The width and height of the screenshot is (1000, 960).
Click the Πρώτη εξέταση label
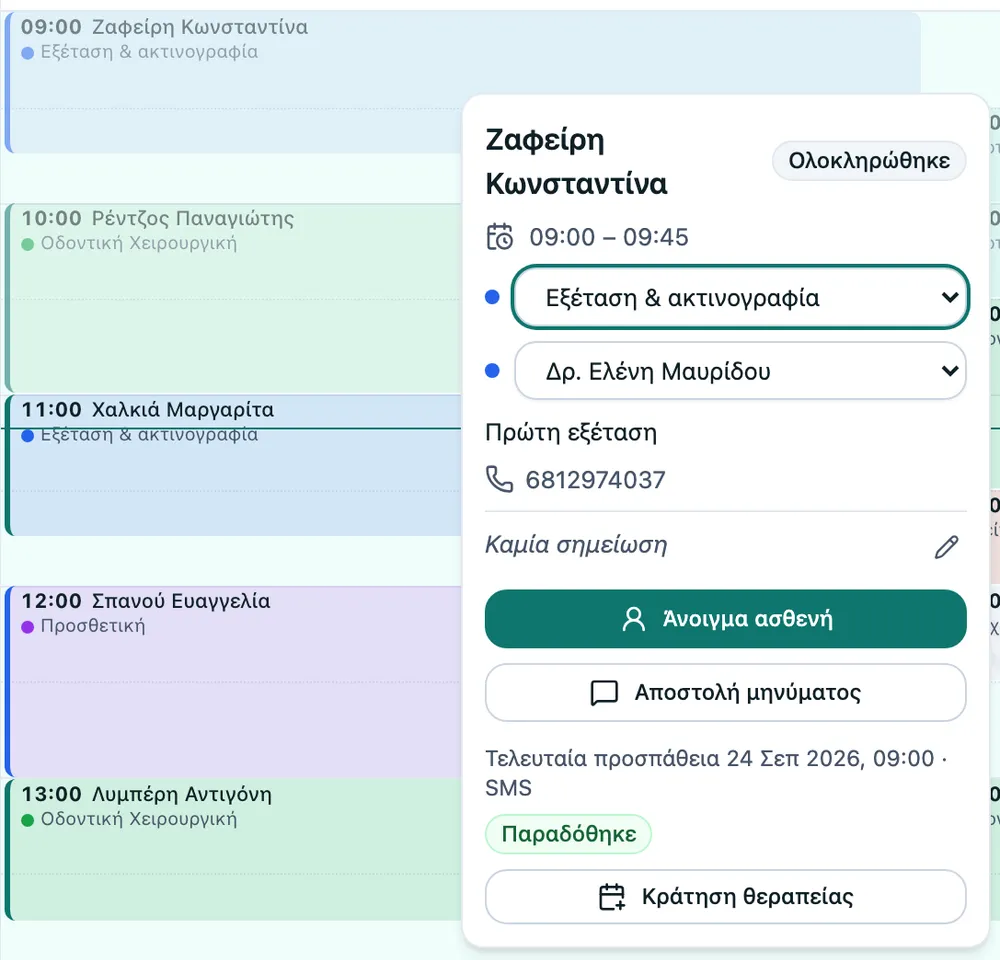pos(571,432)
